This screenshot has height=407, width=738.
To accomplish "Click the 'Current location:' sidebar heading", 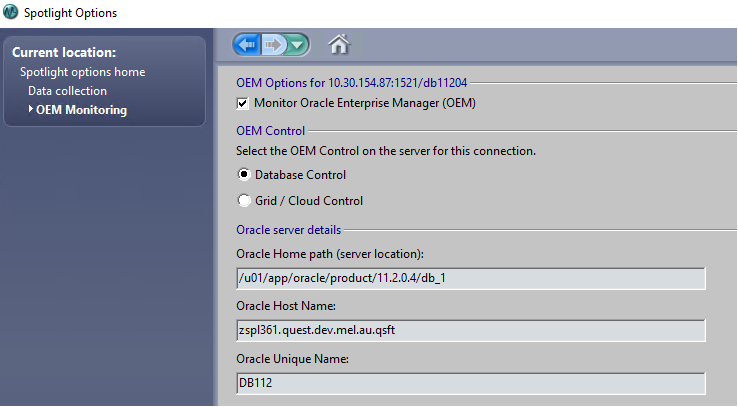I will [x=64, y=52].
